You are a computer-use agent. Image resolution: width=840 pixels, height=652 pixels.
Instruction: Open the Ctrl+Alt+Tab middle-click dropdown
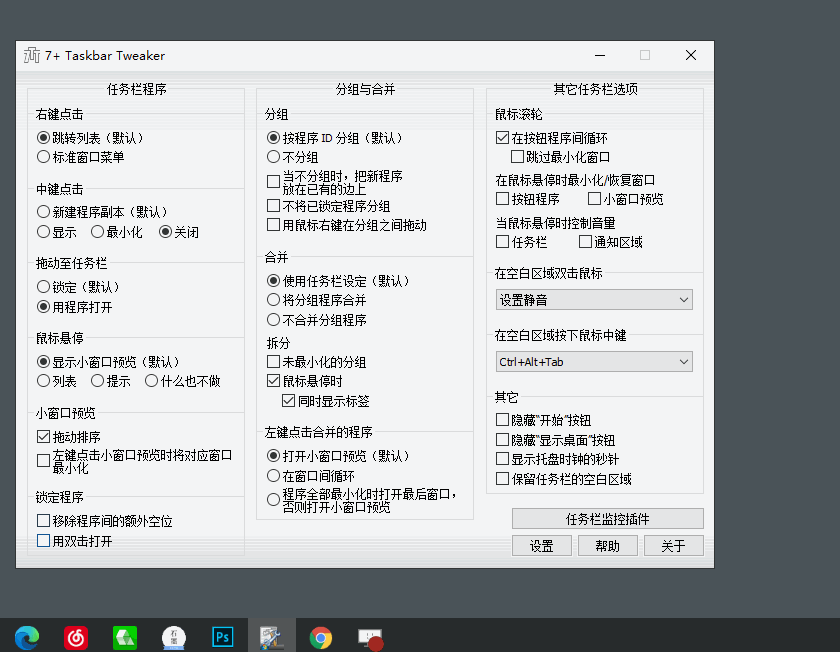pos(593,361)
